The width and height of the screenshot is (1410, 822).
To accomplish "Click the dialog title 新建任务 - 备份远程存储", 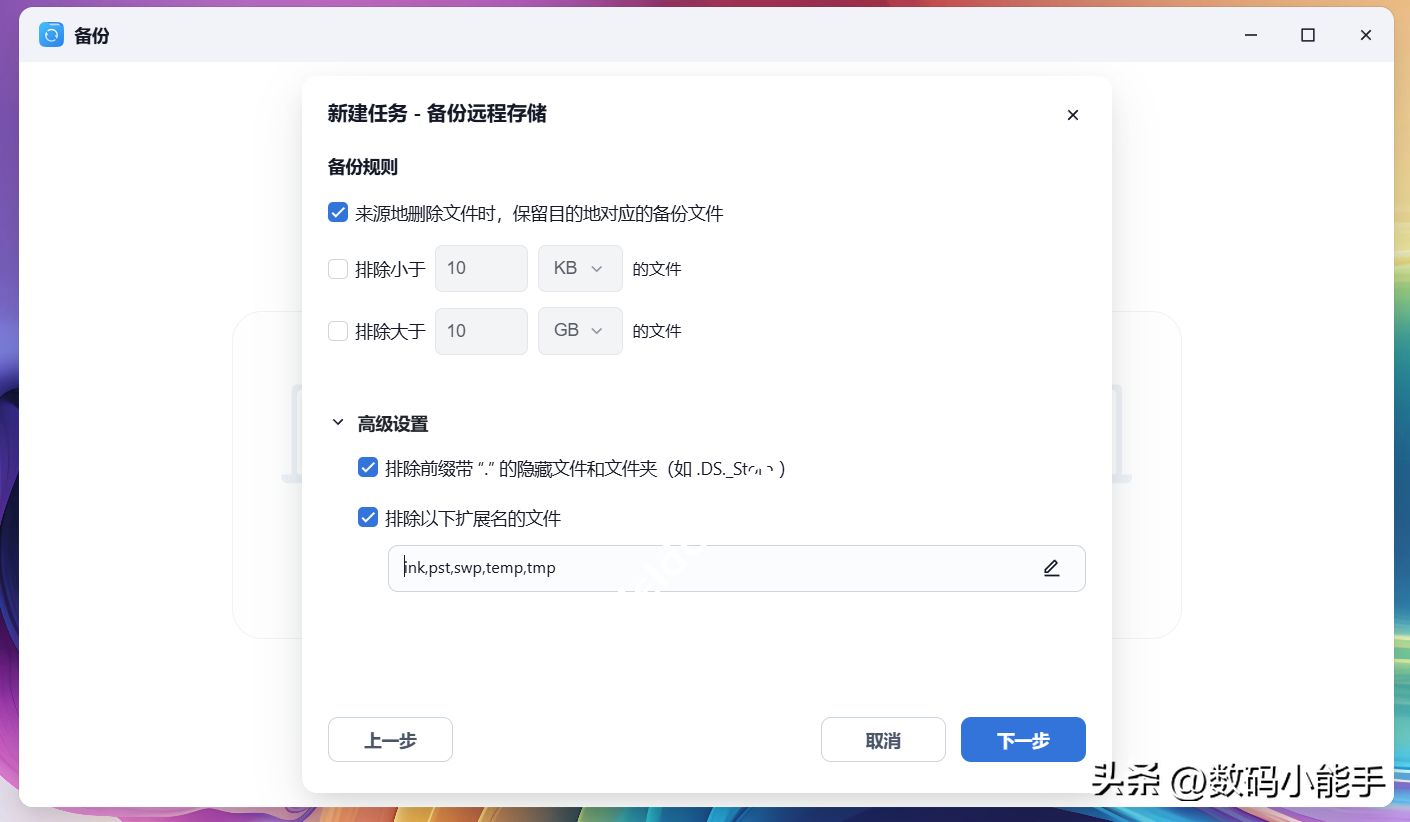I will point(437,114).
